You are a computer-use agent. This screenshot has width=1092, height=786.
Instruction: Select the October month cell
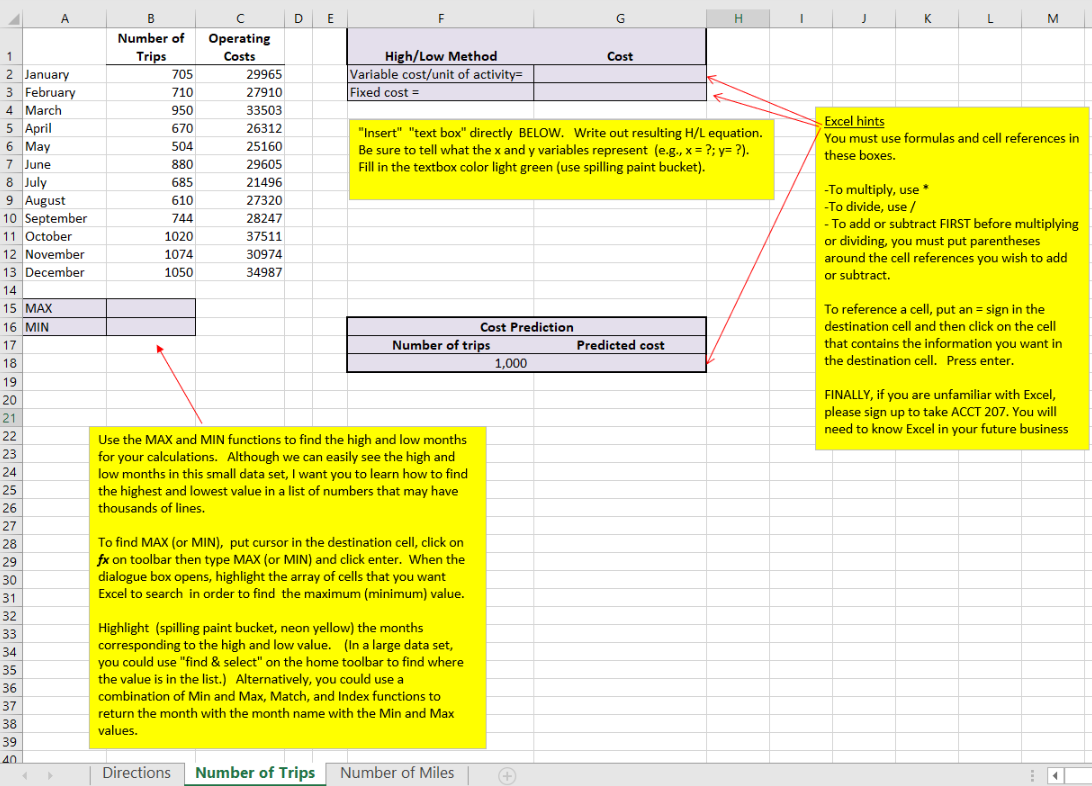[x=65, y=237]
